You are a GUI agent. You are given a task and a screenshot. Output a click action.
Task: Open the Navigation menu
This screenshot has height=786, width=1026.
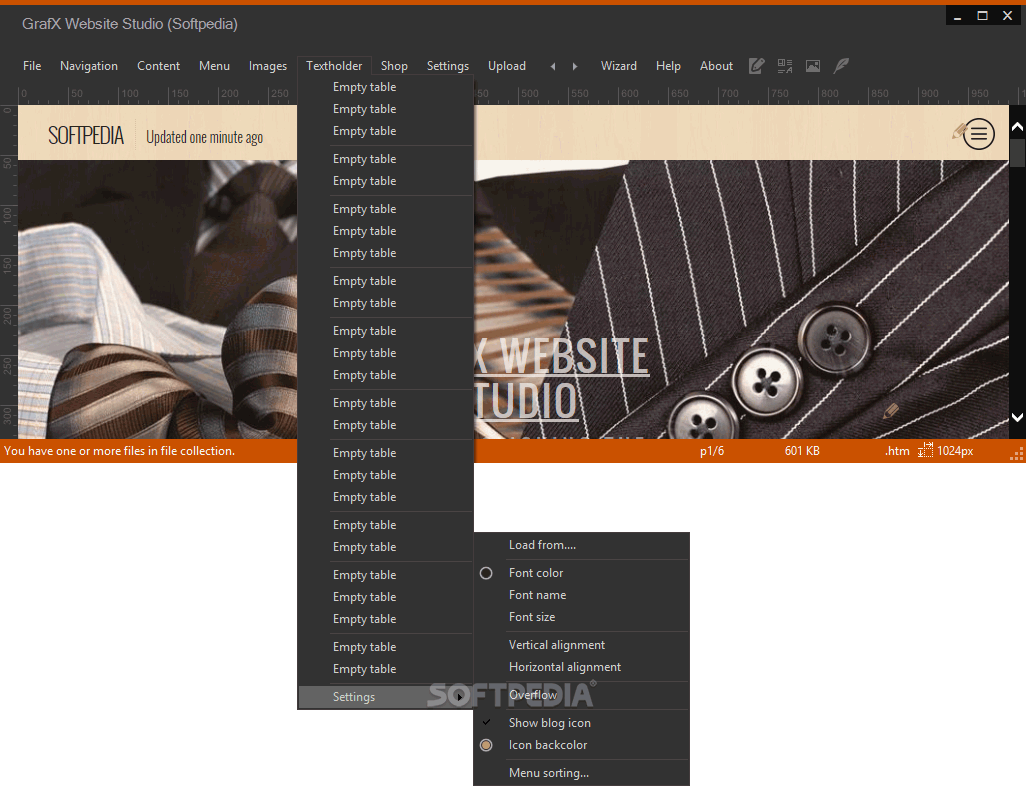(89, 66)
